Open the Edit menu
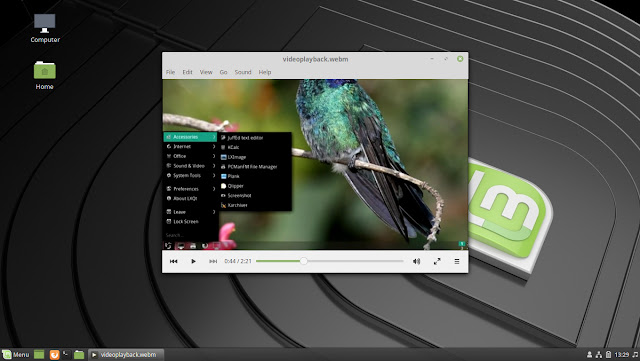The width and height of the screenshot is (640, 361). click(187, 72)
